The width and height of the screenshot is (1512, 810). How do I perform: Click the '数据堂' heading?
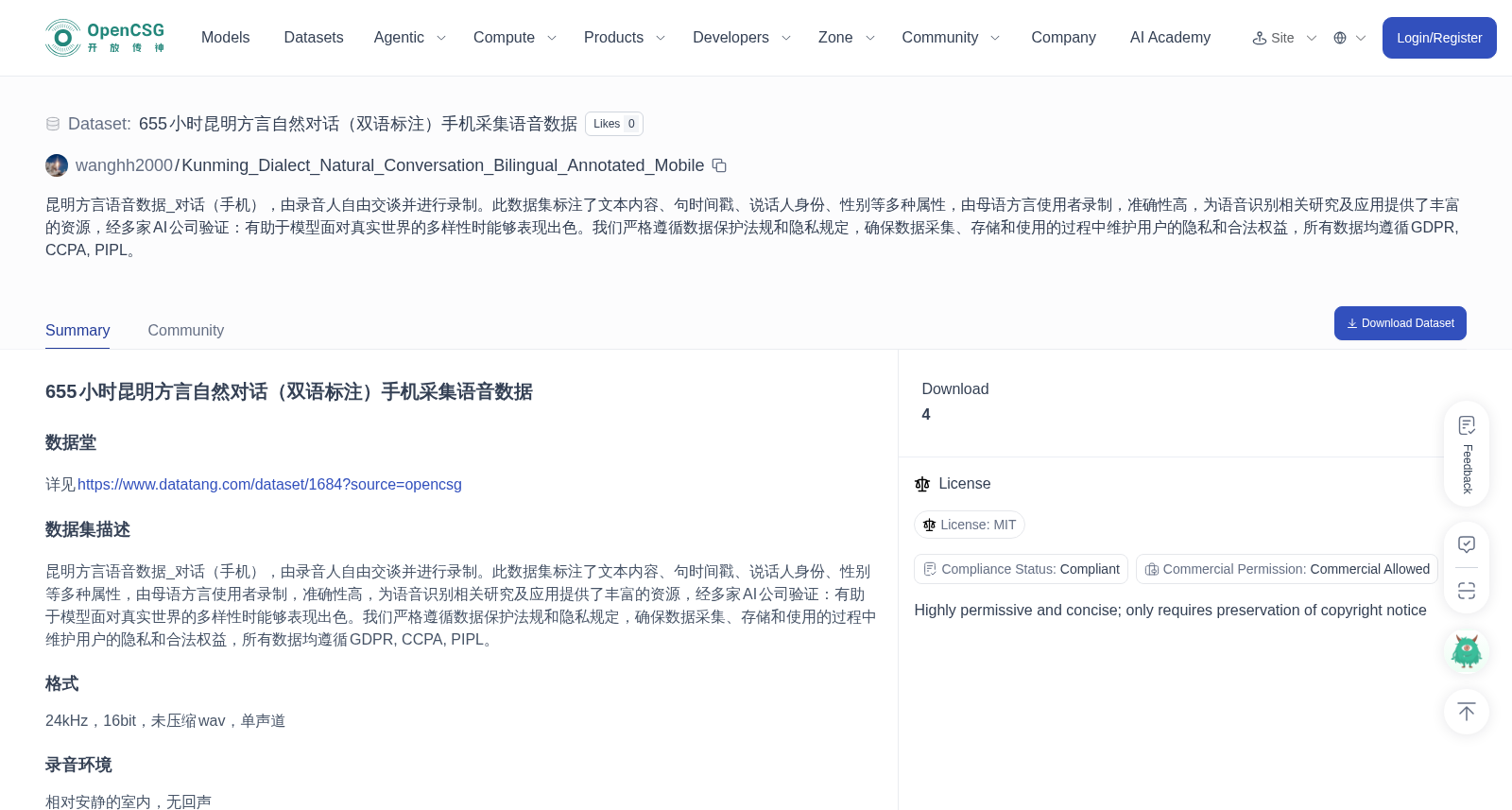point(71,443)
